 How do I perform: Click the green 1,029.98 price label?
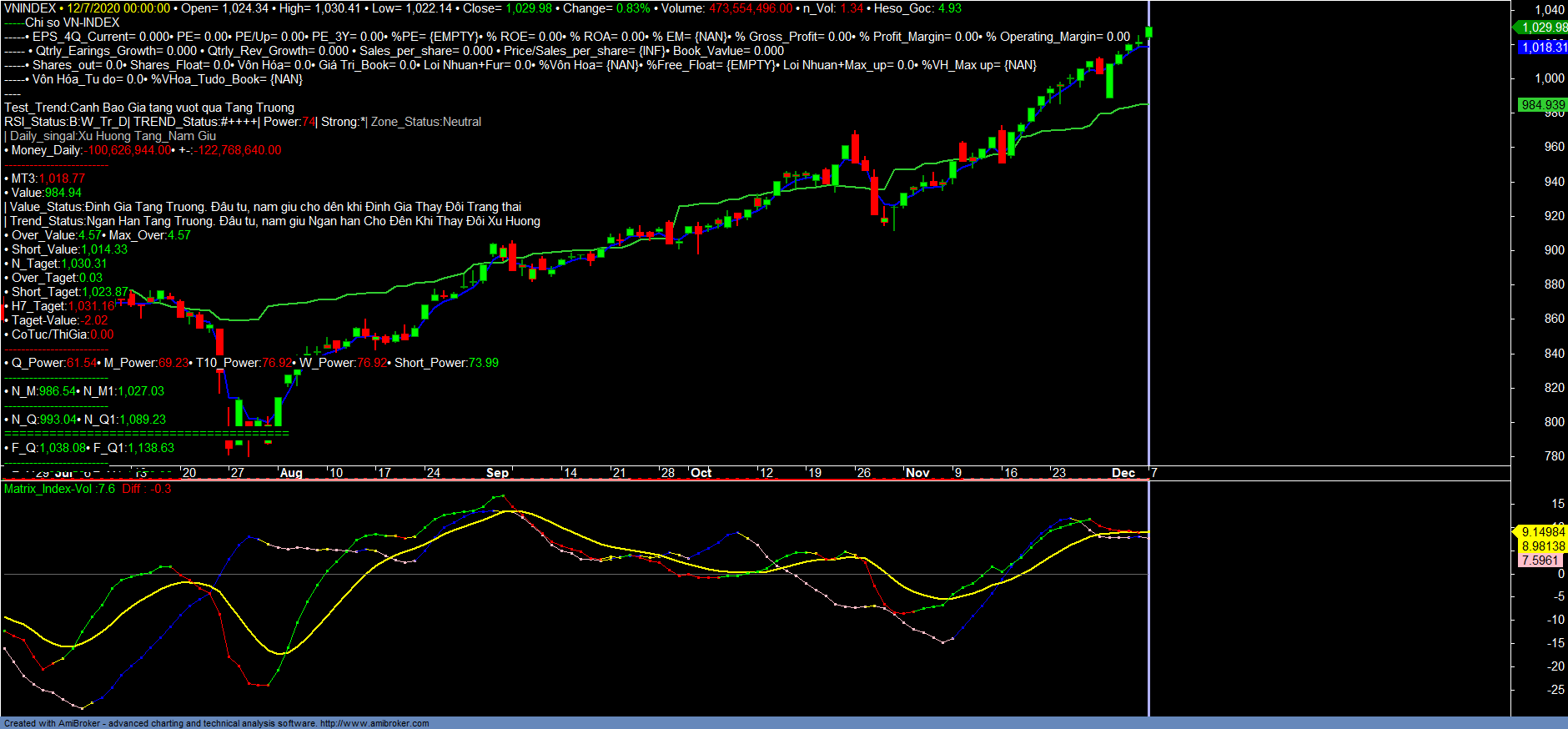tap(1542, 28)
